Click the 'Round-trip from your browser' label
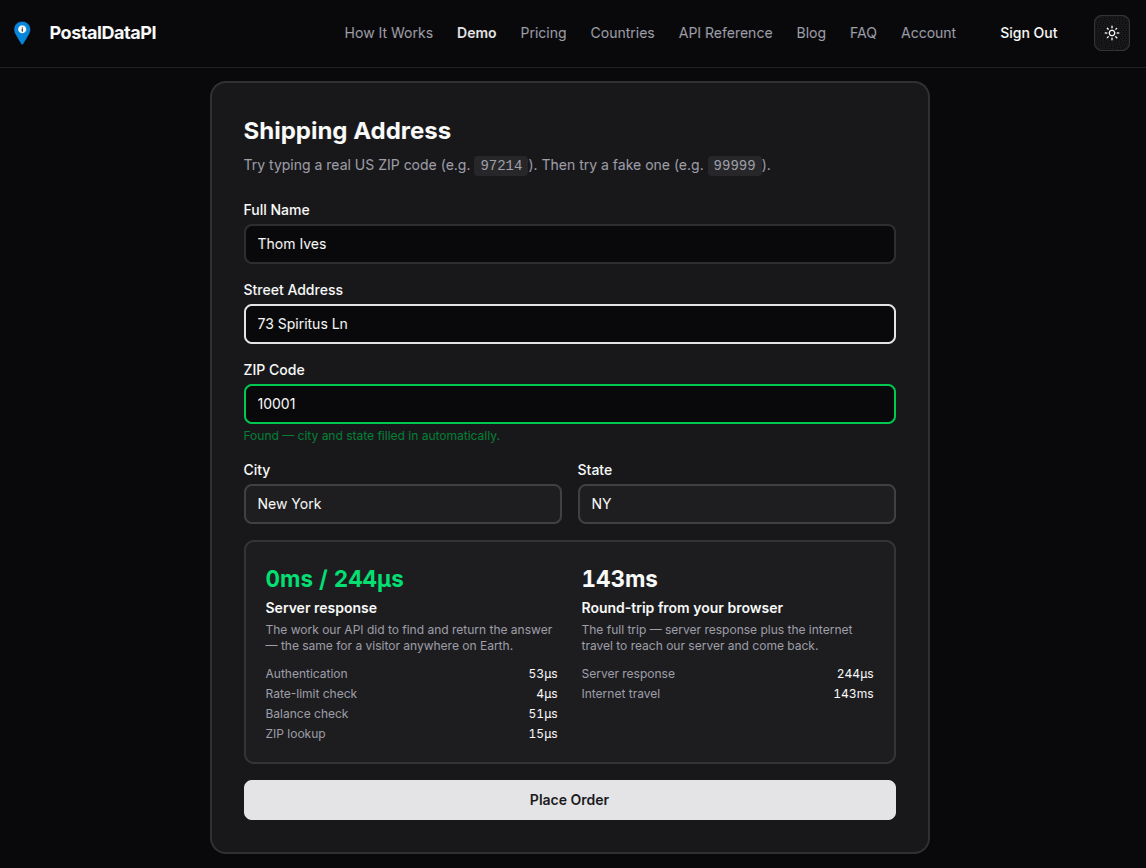The image size is (1146, 868). (682, 608)
